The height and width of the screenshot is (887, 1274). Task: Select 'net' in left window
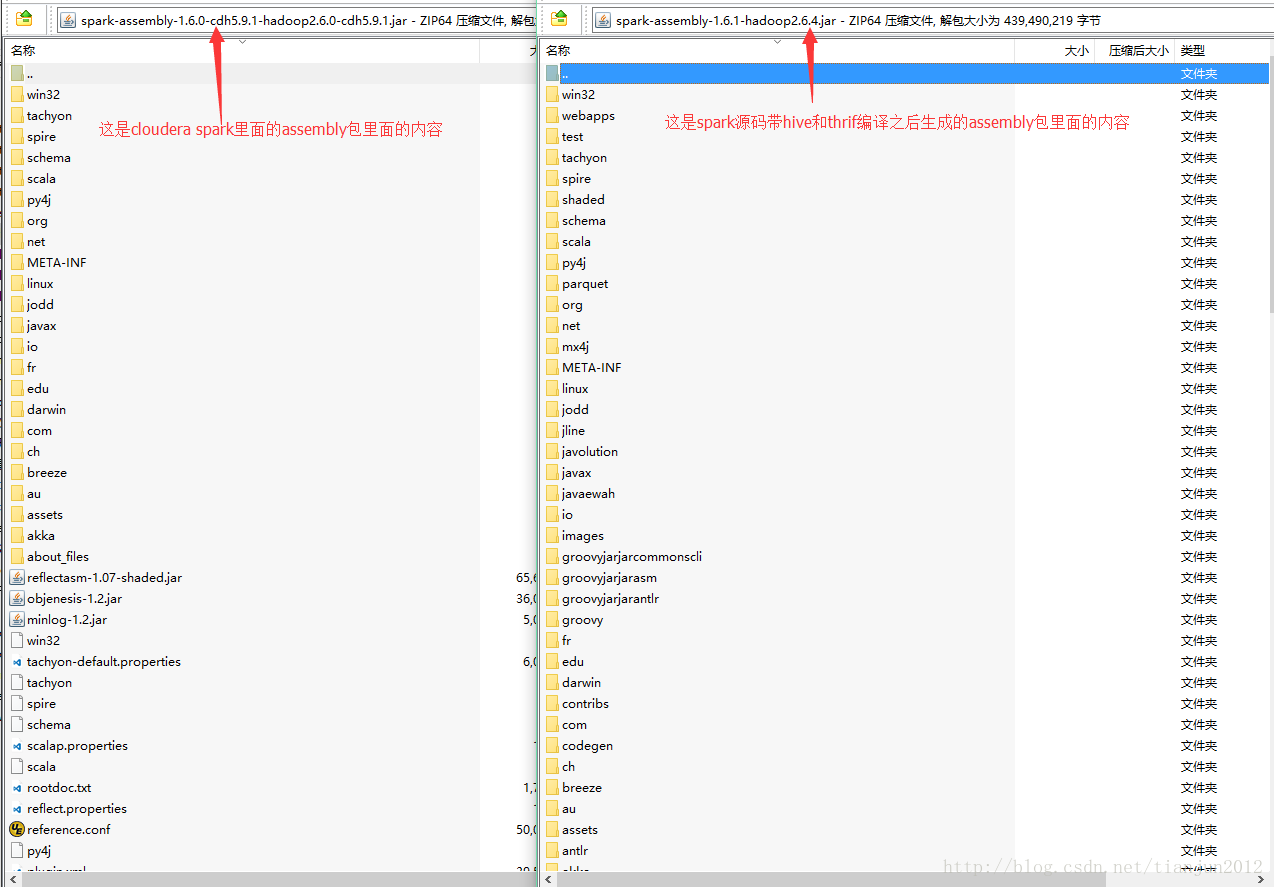(x=36, y=241)
